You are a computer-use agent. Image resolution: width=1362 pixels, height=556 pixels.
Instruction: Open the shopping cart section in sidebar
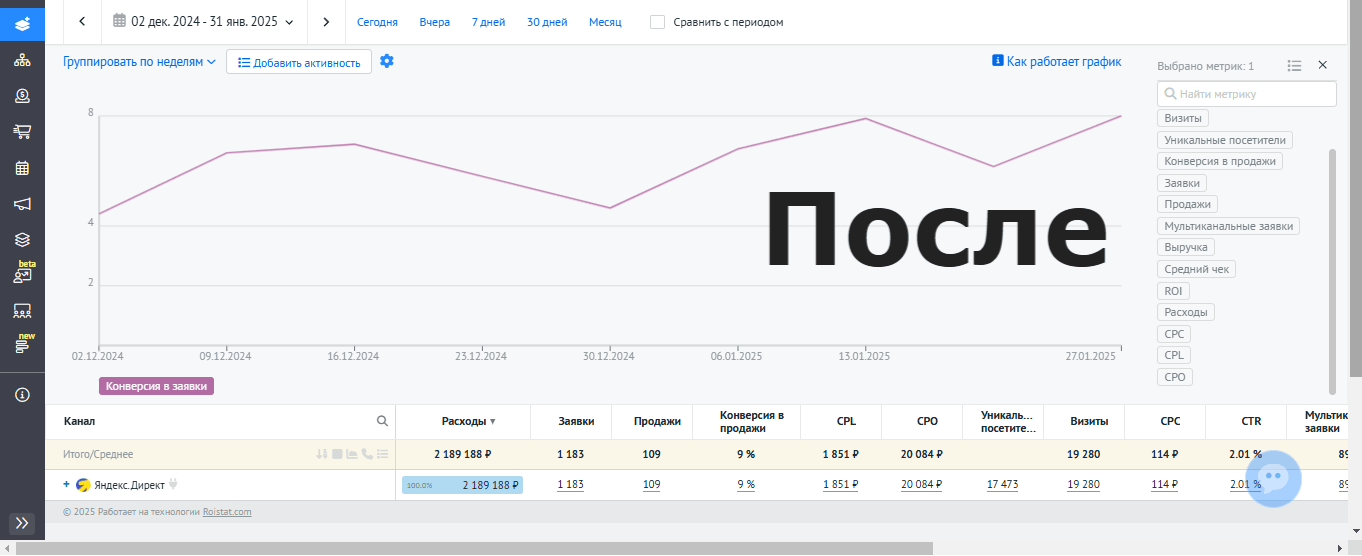point(22,132)
